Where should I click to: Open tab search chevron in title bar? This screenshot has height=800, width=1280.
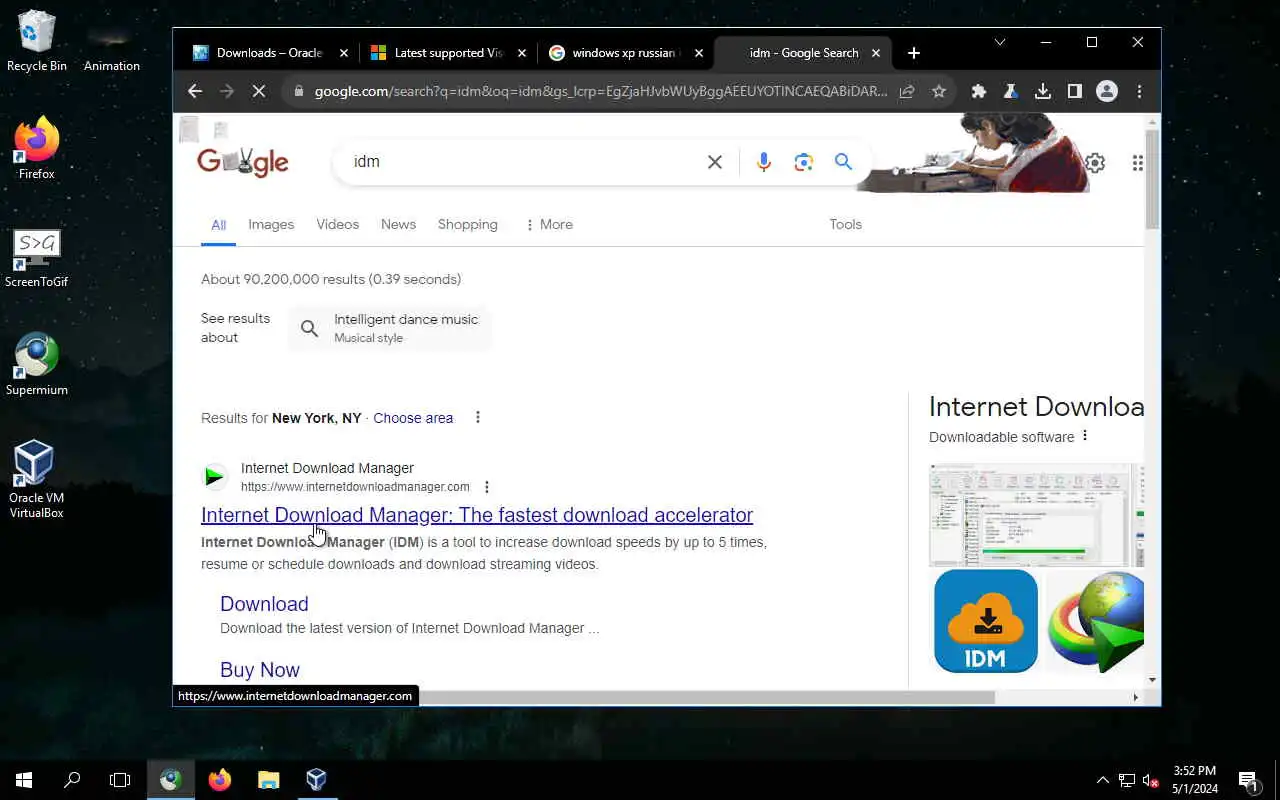click(1000, 42)
